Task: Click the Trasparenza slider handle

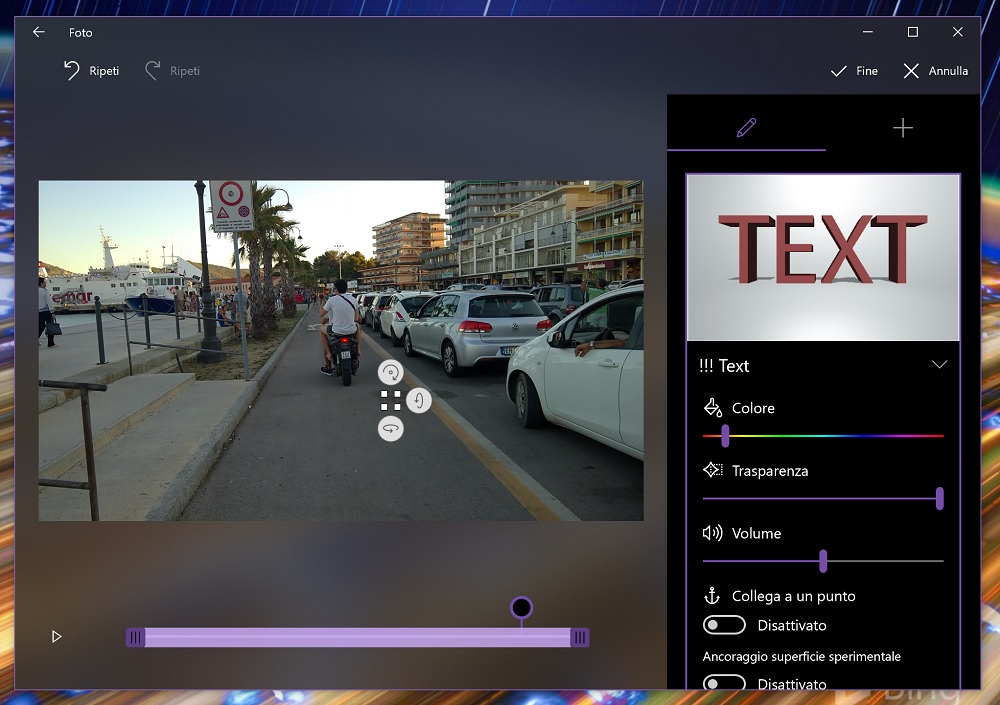Action: pyautogui.click(x=939, y=498)
